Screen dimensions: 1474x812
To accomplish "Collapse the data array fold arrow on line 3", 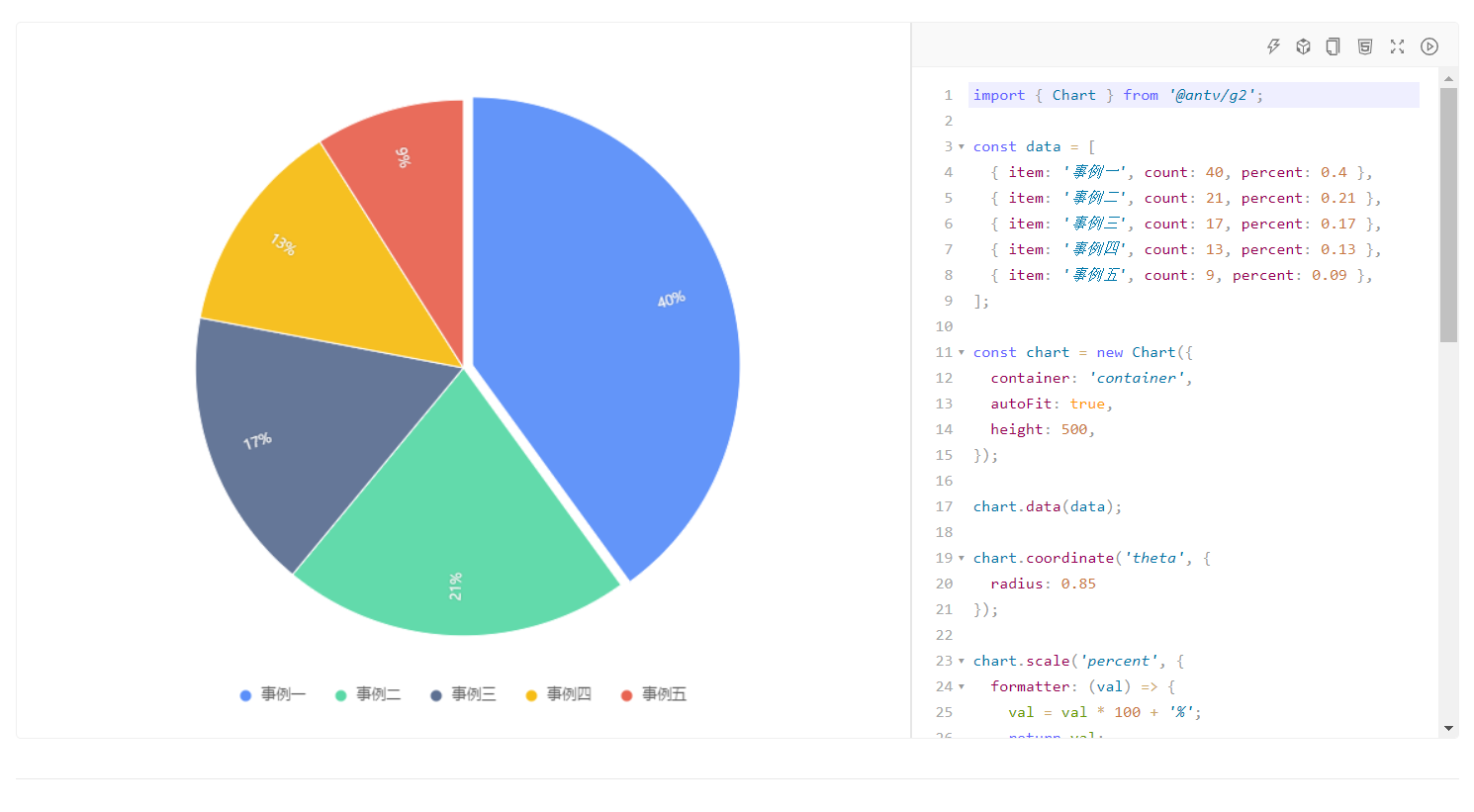I will coord(962,146).
